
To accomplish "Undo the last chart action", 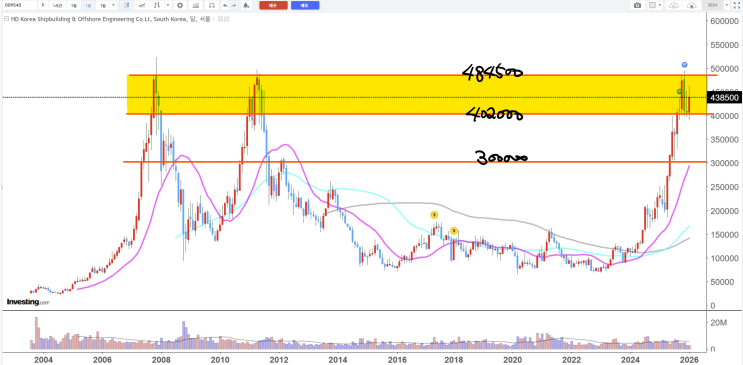I will (x=225, y=5).
